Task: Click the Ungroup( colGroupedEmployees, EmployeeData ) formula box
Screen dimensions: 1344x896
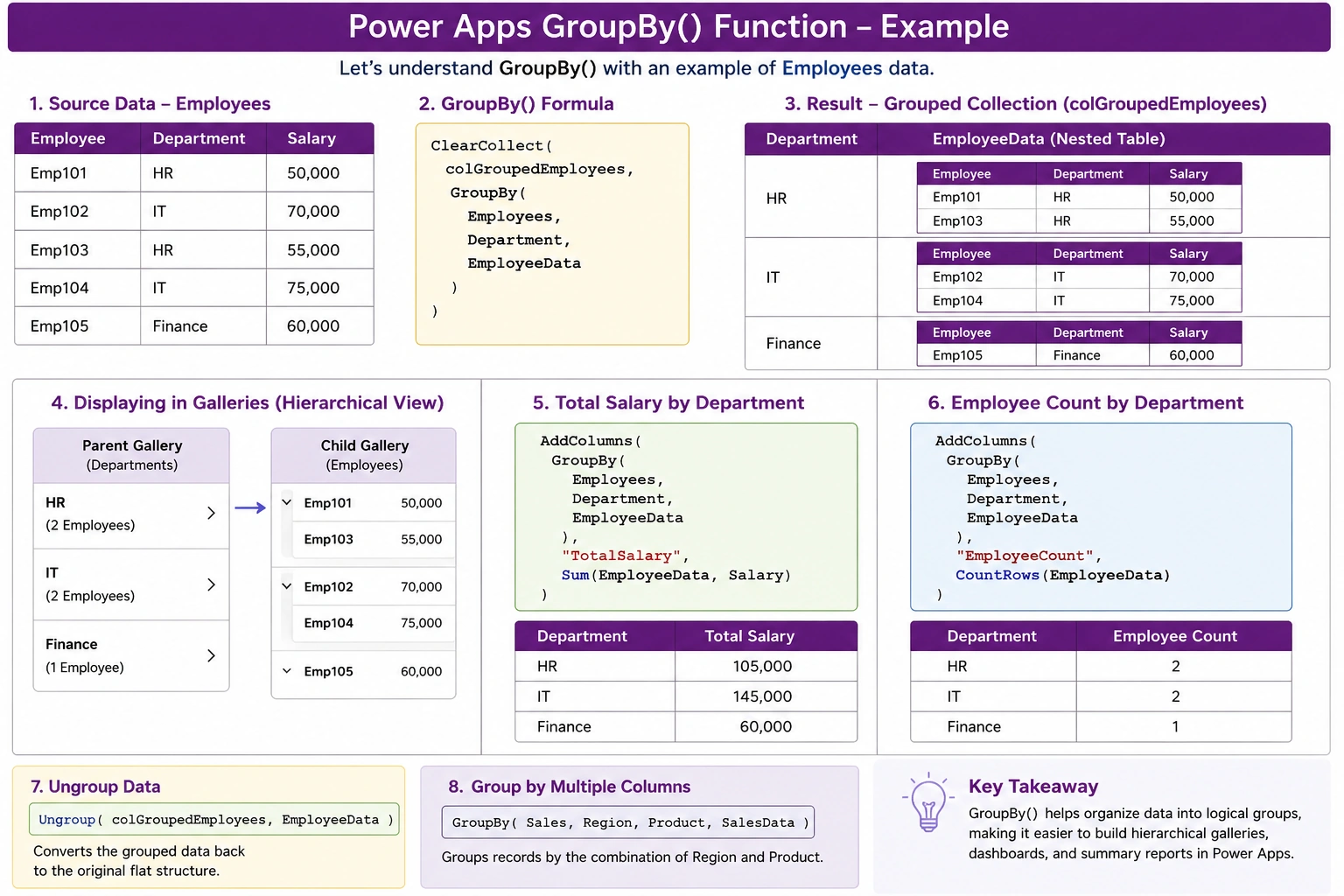Action: pyautogui.click(x=214, y=819)
